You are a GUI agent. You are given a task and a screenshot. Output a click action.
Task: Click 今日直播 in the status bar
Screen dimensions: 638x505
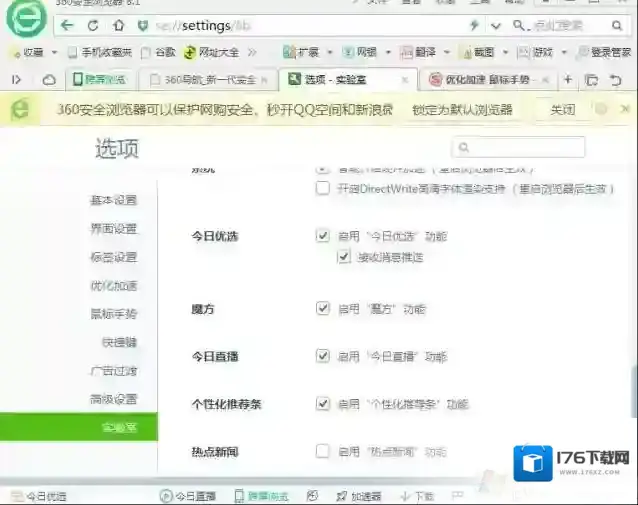[188, 496]
